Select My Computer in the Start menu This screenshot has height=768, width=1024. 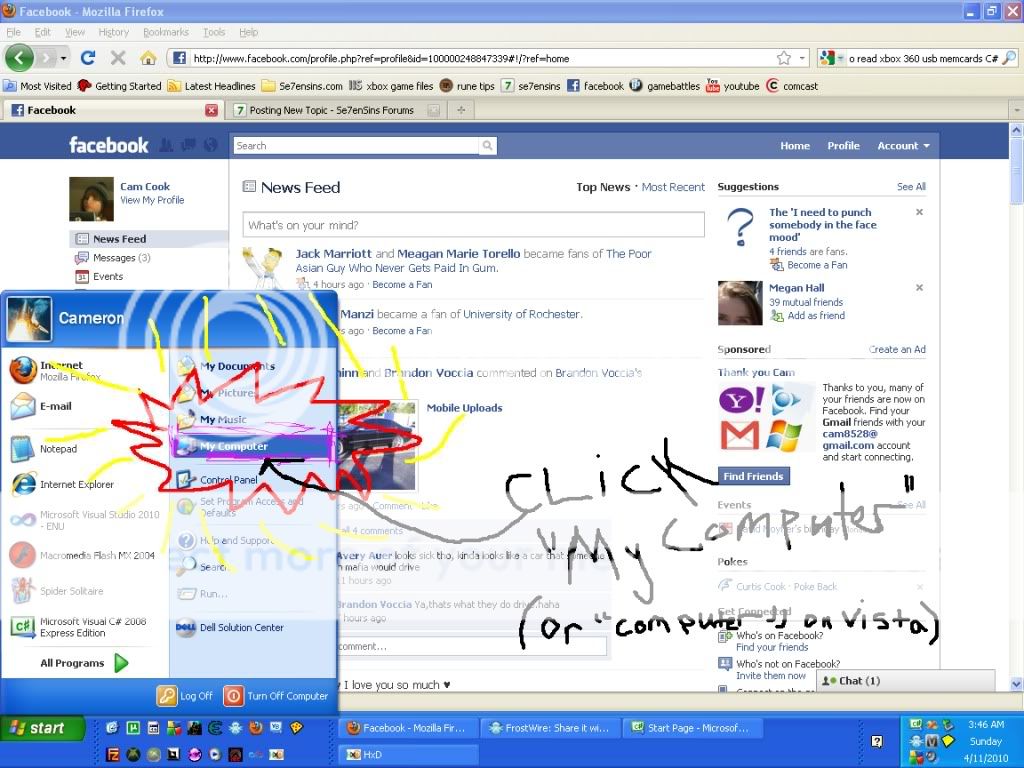[234, 446]
